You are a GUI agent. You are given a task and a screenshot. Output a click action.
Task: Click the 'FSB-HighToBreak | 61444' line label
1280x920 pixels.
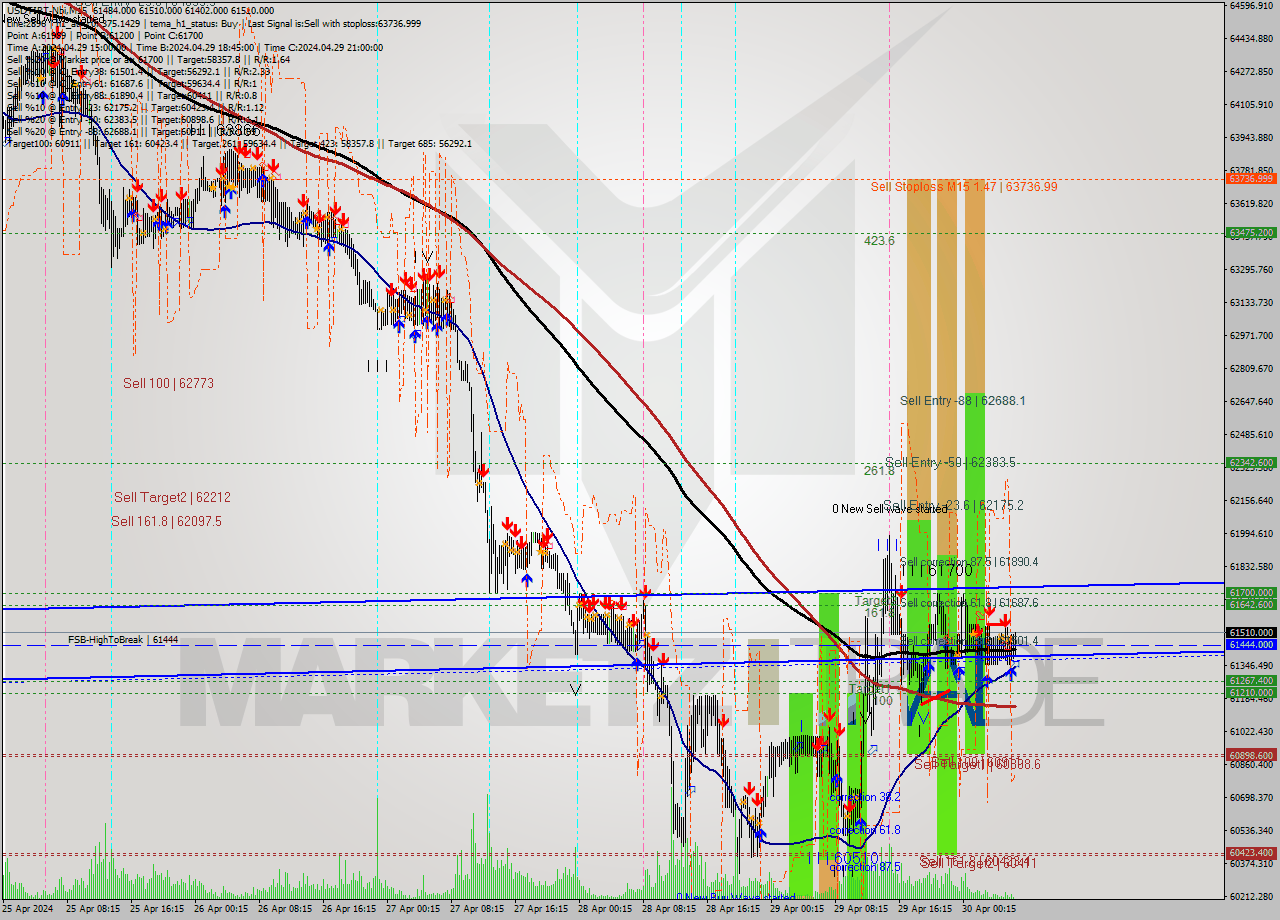[x=123, y=639]
